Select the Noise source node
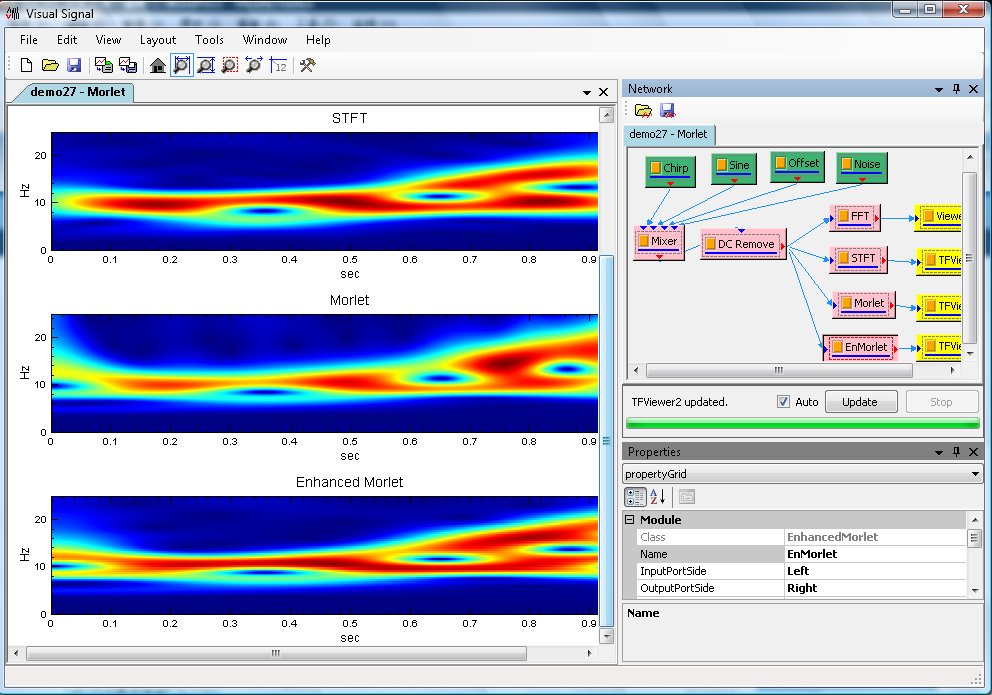Image resolution: width=992 pixels, height=695 pixels. click(x=862, y=167)
